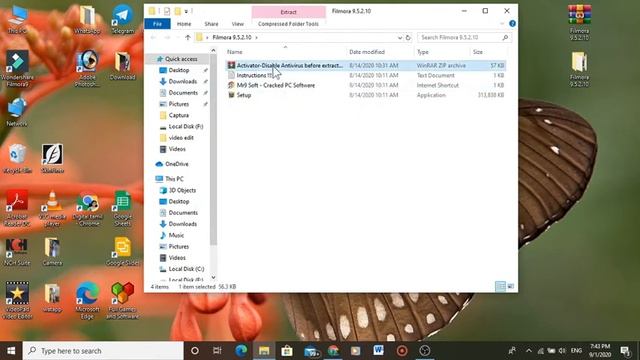Open Compressed Folder Tools tab
The image size is (640, 360).
pyautogui.click(x=288, y=24)
